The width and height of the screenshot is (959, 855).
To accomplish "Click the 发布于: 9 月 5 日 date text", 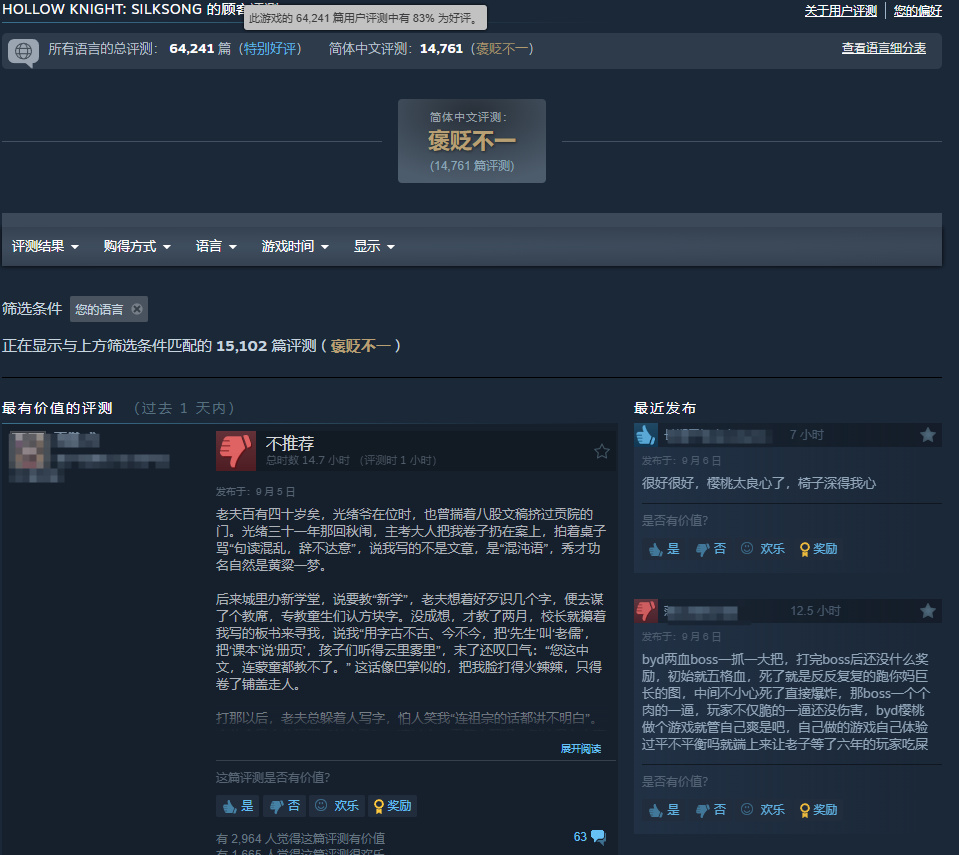I will pyautogui.click(x=255, y=492).
